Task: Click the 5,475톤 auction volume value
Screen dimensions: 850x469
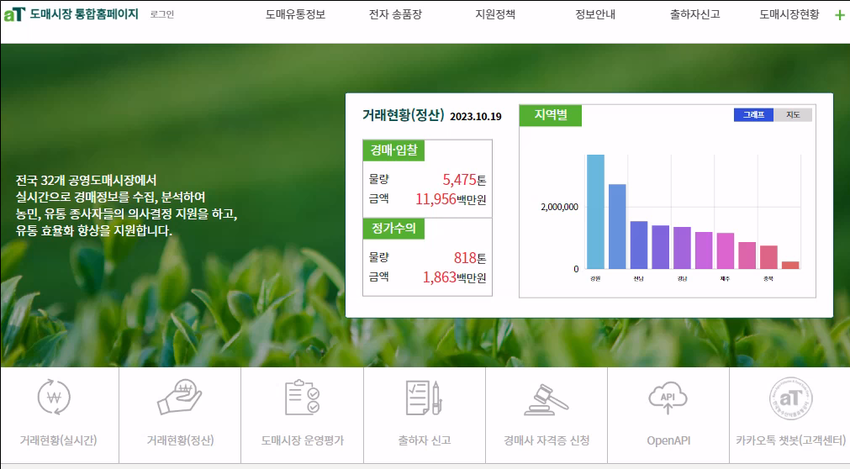Action: point(465,179)
